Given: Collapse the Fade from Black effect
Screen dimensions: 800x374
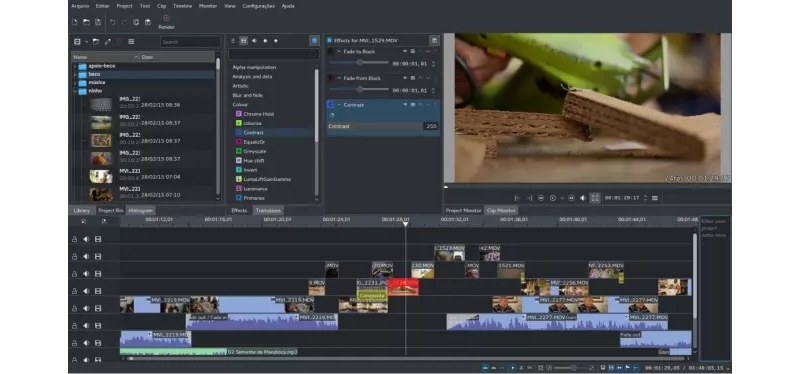Looking at the screenshot, I should [338, 78].
